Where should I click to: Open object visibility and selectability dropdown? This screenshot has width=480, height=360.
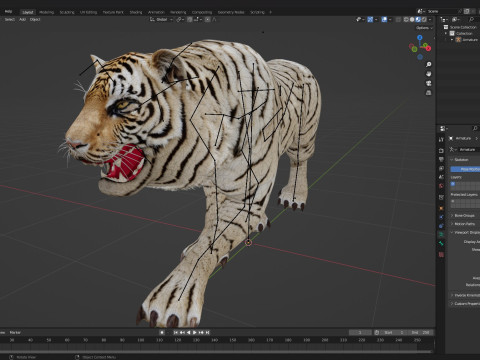tap(360, 20)
